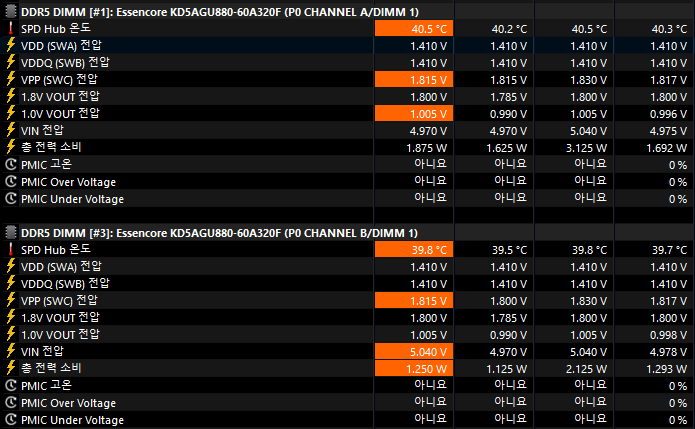Click lightning icon beside DIMM #1 VDDQ (SWB)
695x429 pixels.
pos(11,62)
